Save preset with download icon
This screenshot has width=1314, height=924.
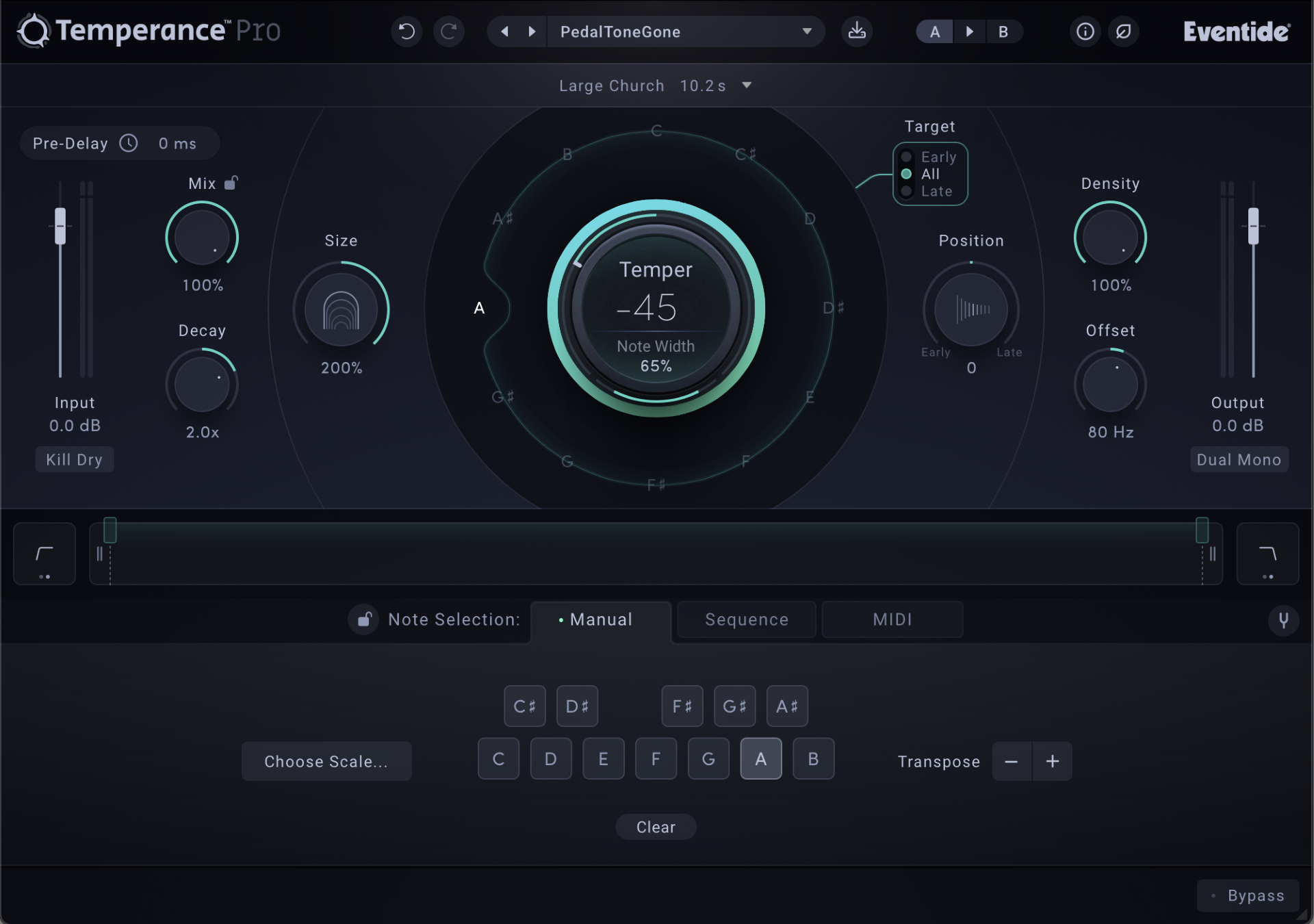[856, 31]
